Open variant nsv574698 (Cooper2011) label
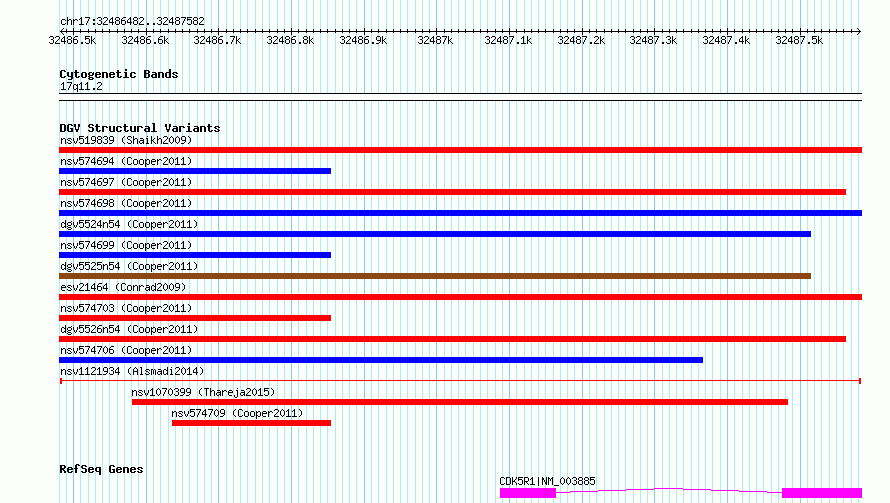The width and height of the screenshot is (890, 503). pyautogui.click(x=126, y=203)
